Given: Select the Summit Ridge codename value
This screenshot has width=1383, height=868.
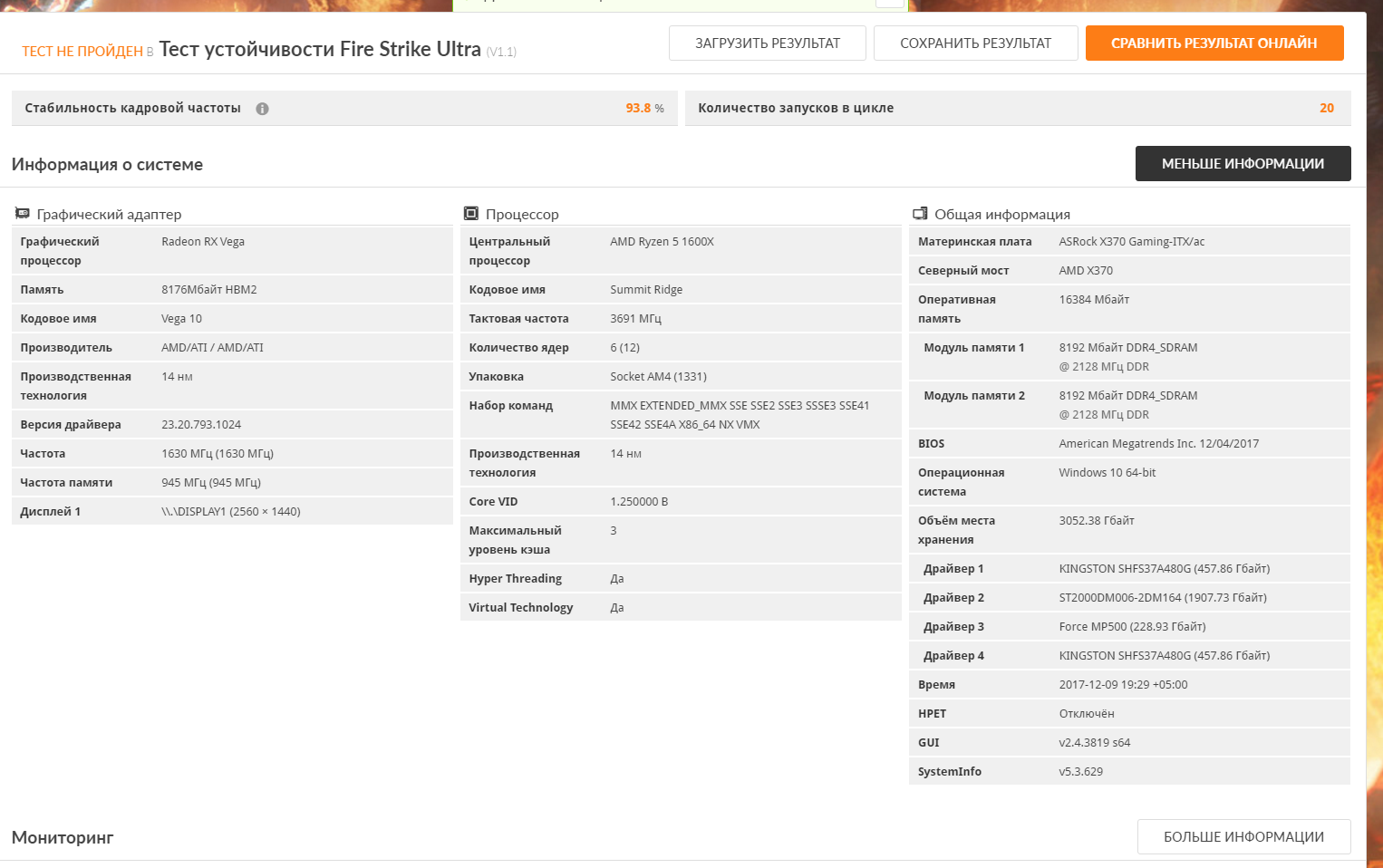Looking at the screenshot, I should (x=646, y=290).
